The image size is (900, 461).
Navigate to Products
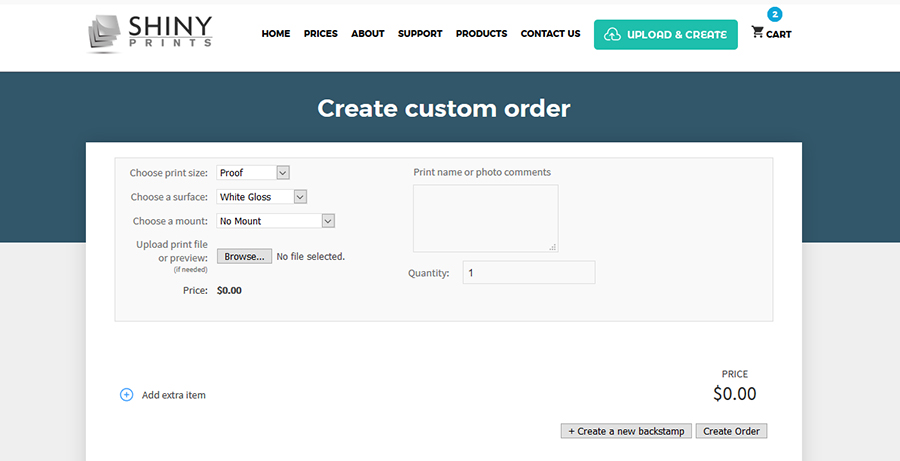[482, 34]
